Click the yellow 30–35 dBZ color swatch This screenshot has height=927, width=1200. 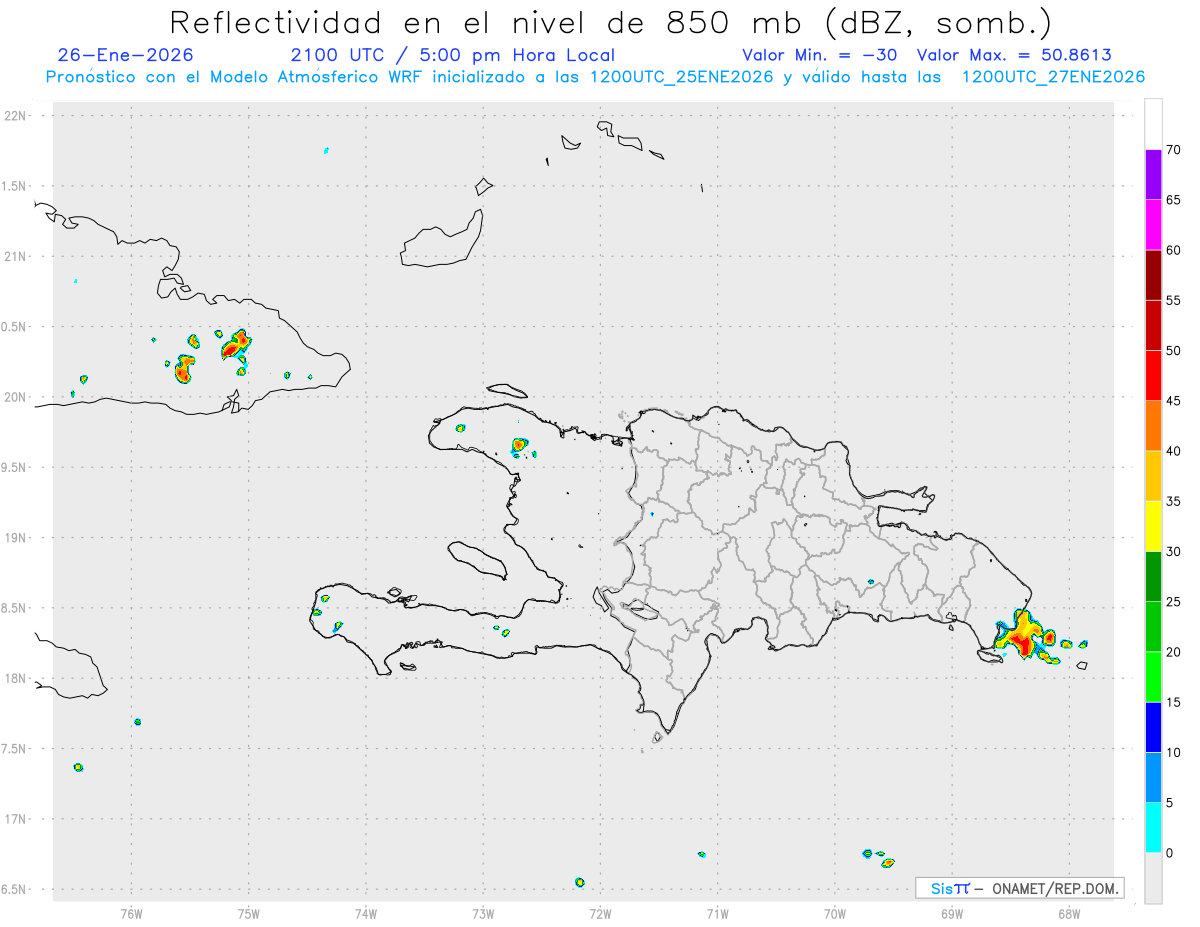click(x=1153, y=526)
